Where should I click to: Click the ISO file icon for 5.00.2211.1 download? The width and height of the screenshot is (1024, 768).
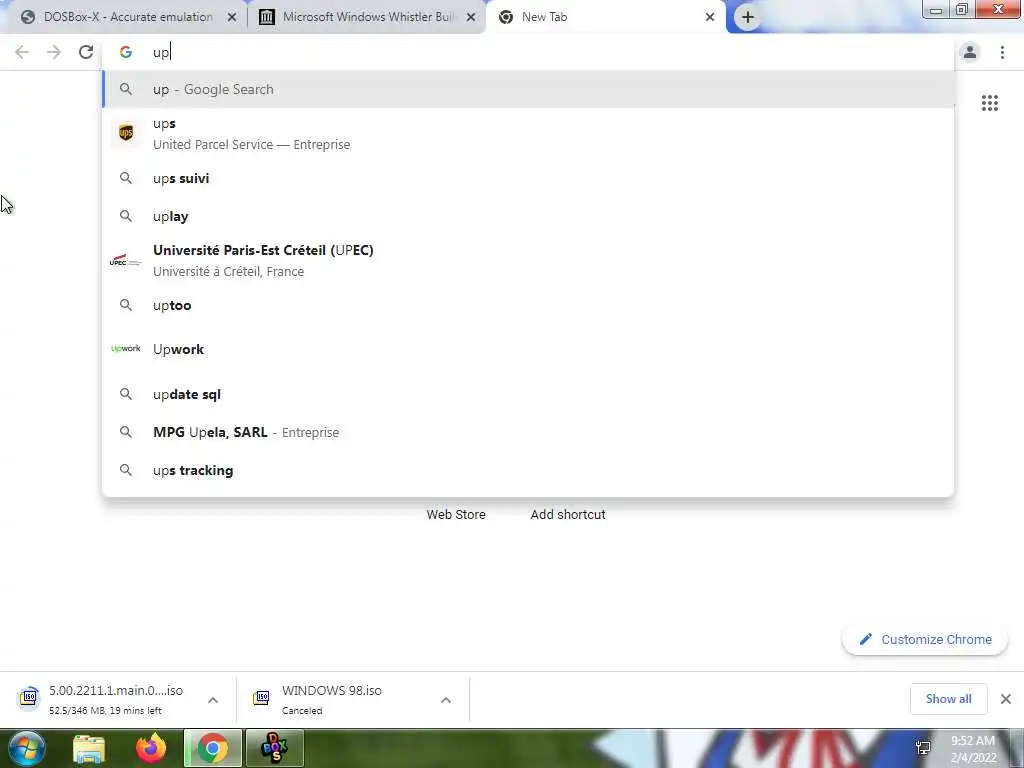point(29,697)
